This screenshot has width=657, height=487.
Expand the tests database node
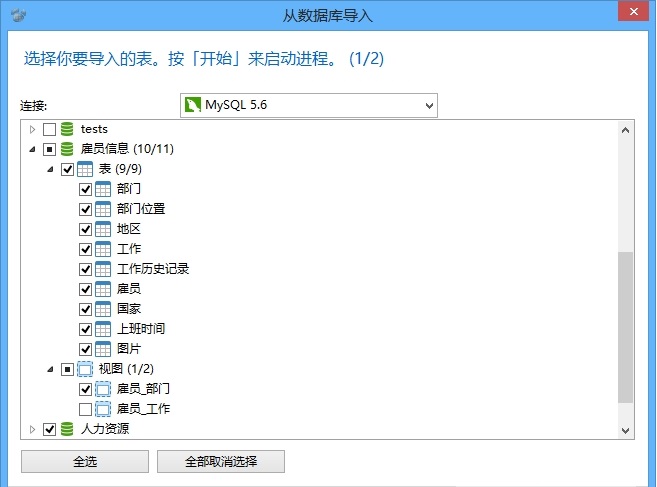click(x=32, y=129)
